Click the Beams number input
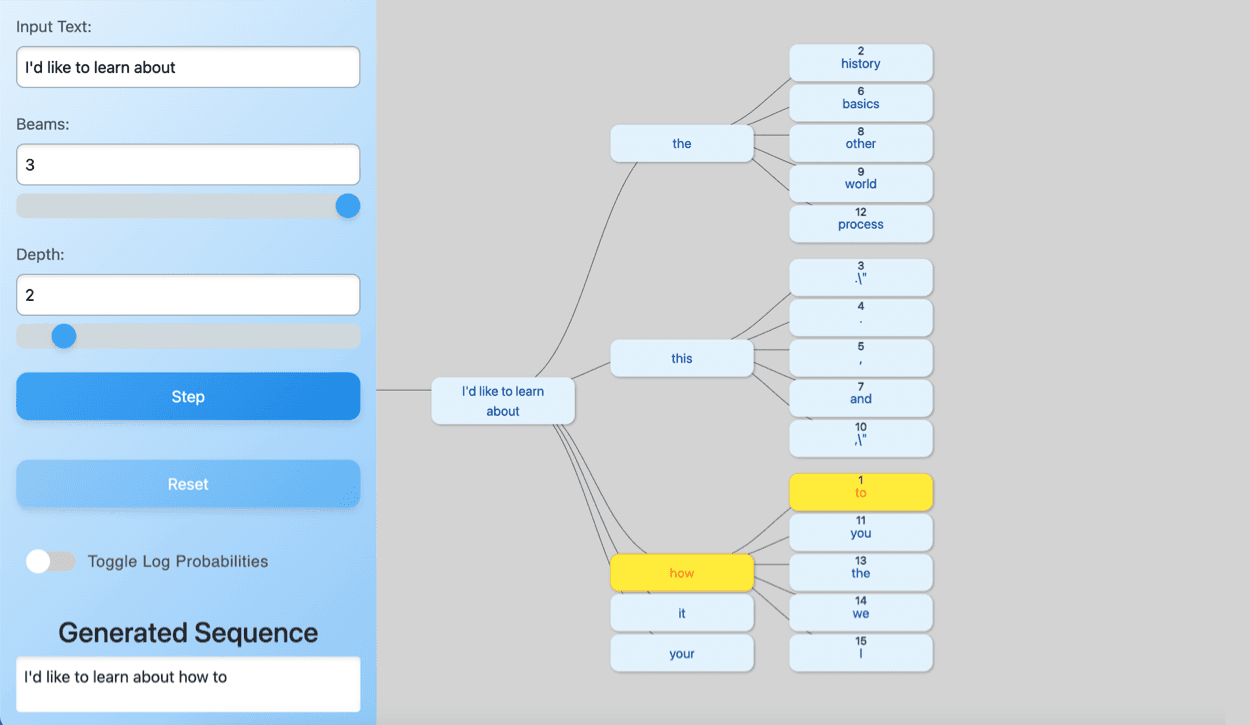The height and width of the screenshot is (725, 1250). pos(187,164)
